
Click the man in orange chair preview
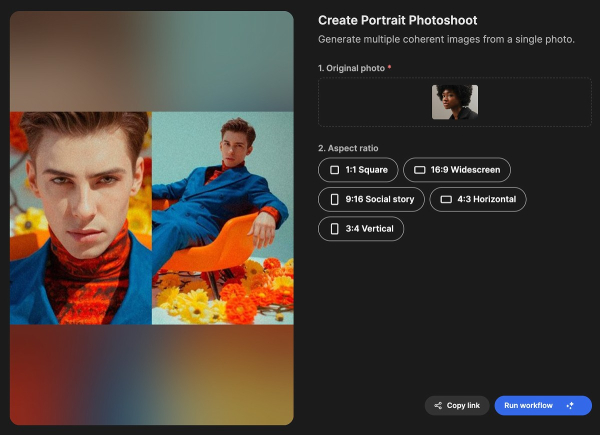coord(223,218)
